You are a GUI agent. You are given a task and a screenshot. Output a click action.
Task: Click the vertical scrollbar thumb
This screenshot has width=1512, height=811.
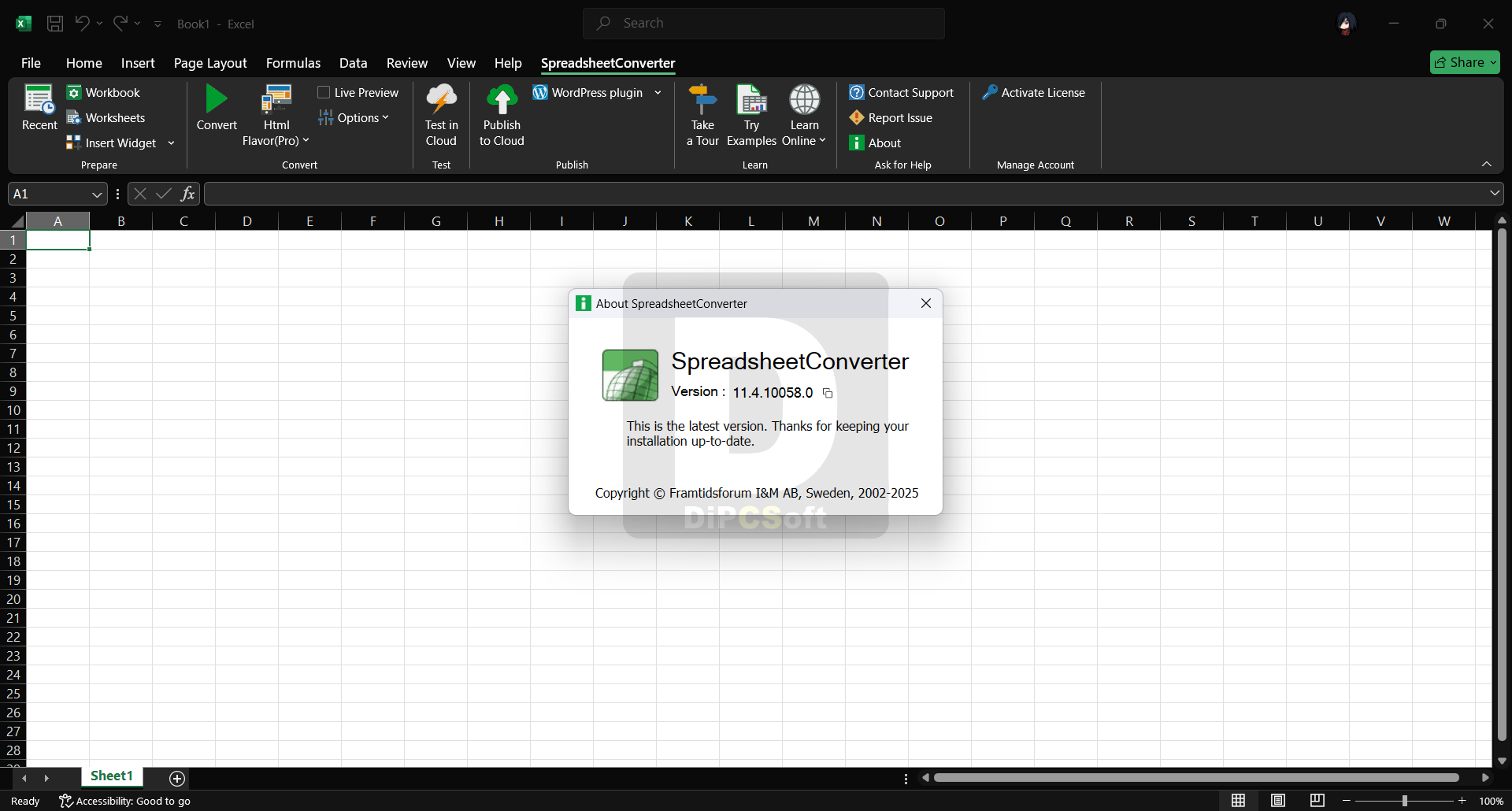1502,484
